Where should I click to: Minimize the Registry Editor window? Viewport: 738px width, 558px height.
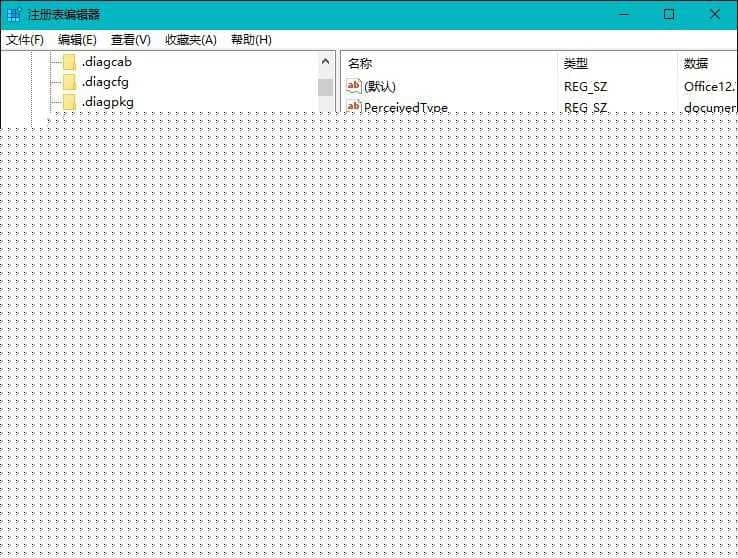(624, 15)
